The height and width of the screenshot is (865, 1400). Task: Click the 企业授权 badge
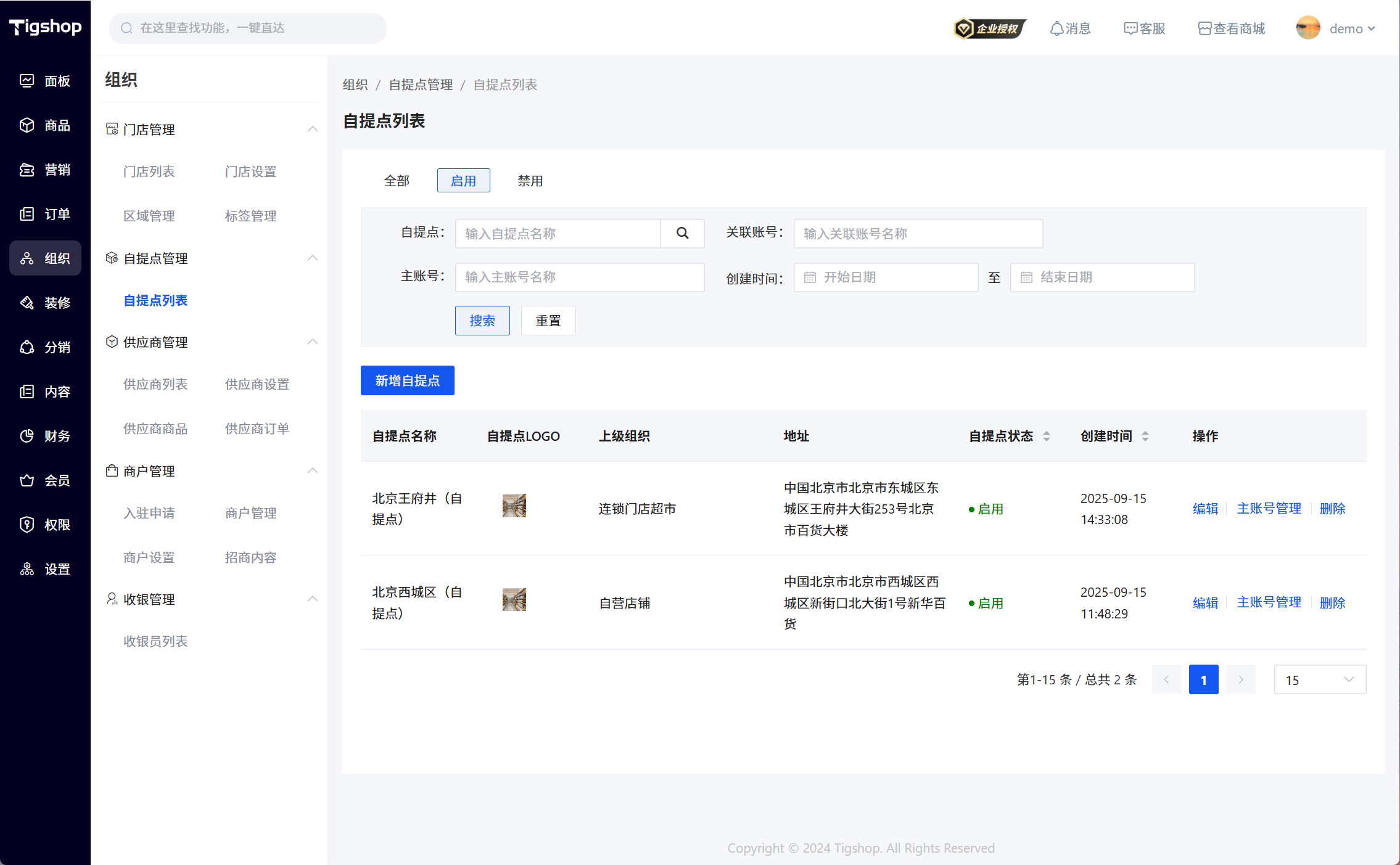pos(990,28)
